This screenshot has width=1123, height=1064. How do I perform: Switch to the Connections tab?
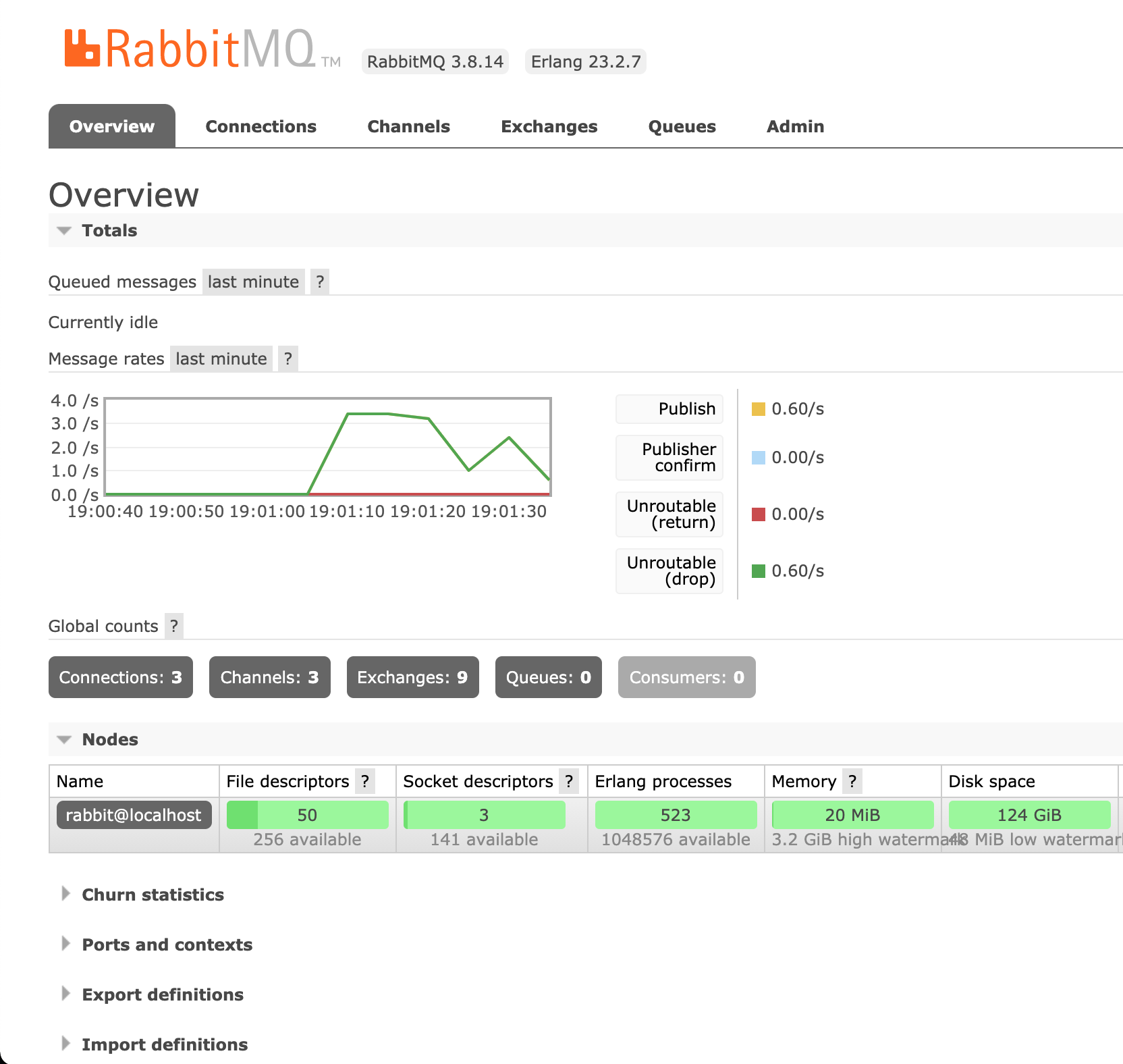coord(261,126)
